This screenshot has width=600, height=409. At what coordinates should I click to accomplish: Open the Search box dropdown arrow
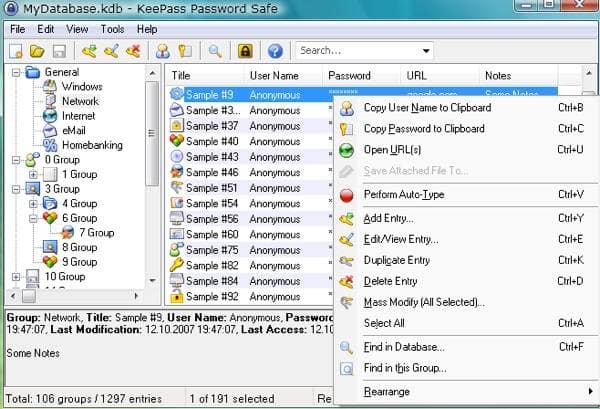tap(426, 50)
